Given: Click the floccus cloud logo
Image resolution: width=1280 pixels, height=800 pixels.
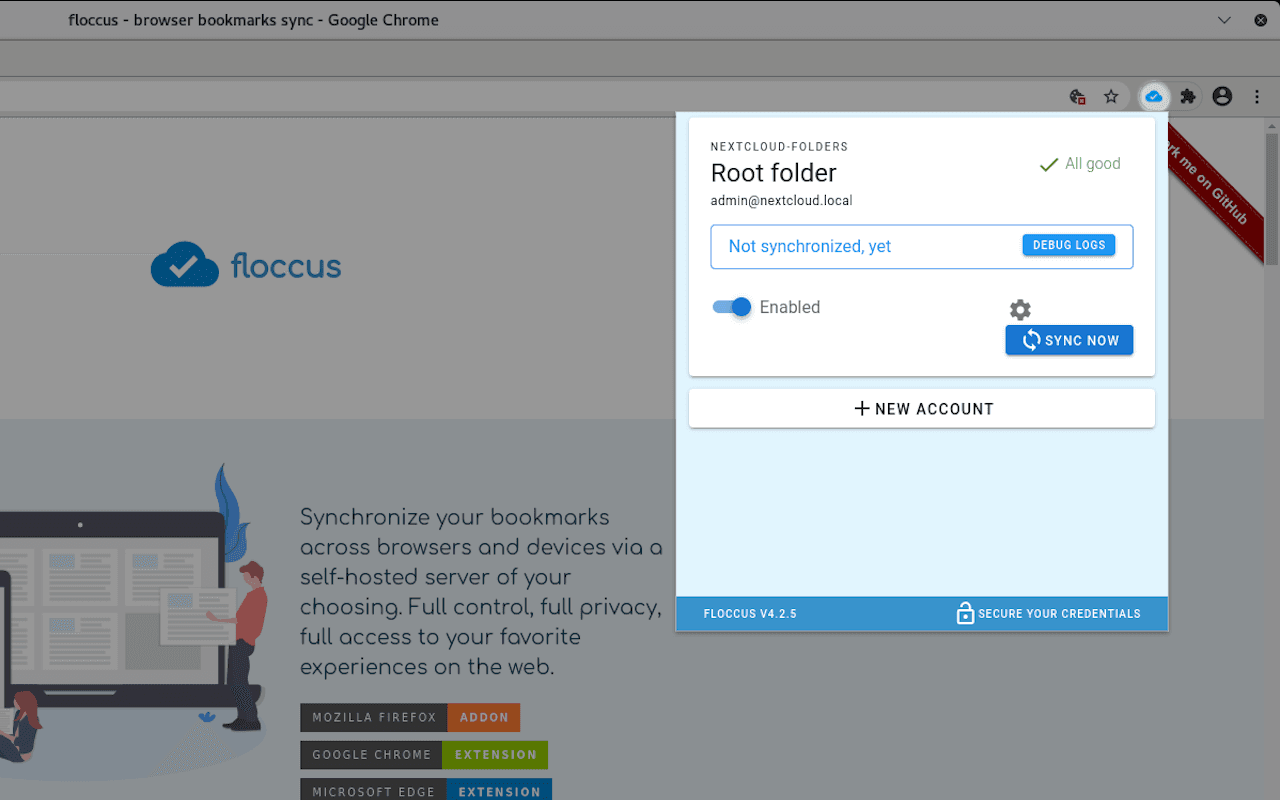Looking at the screenshot, I should pyautogui.click(x=185, y=265).
